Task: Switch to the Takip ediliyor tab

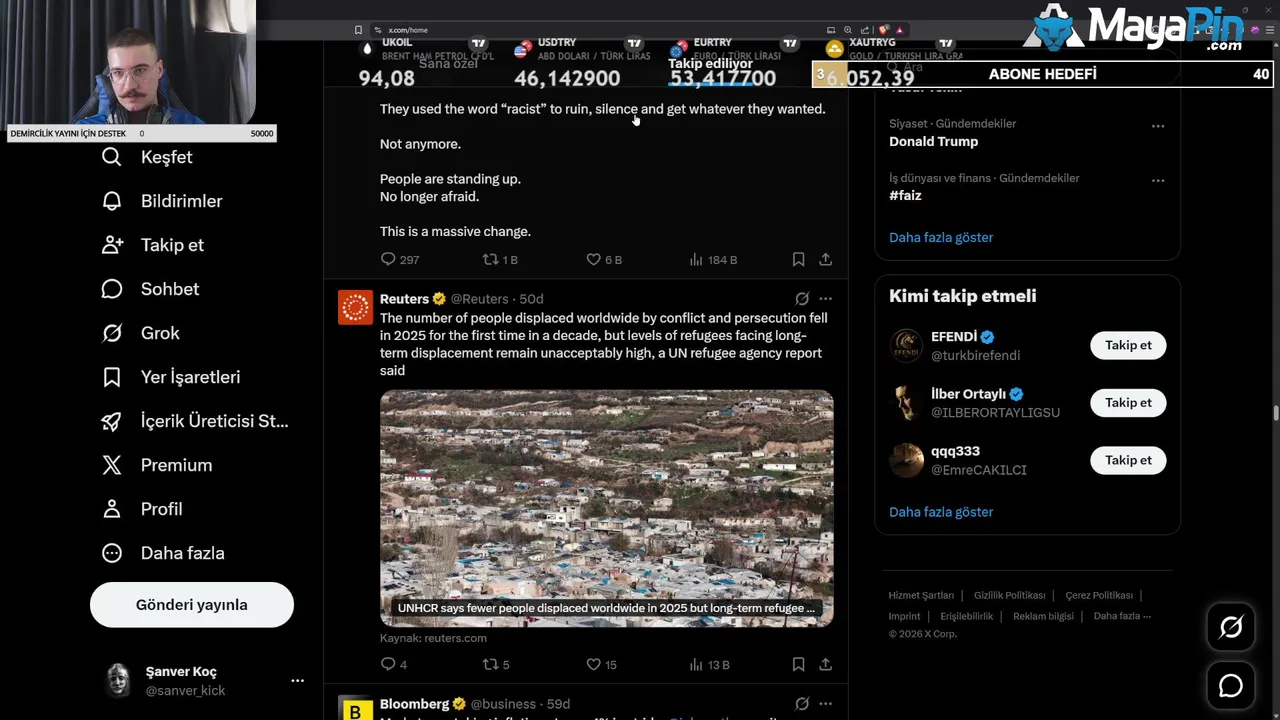Action: tap(710, 64)
